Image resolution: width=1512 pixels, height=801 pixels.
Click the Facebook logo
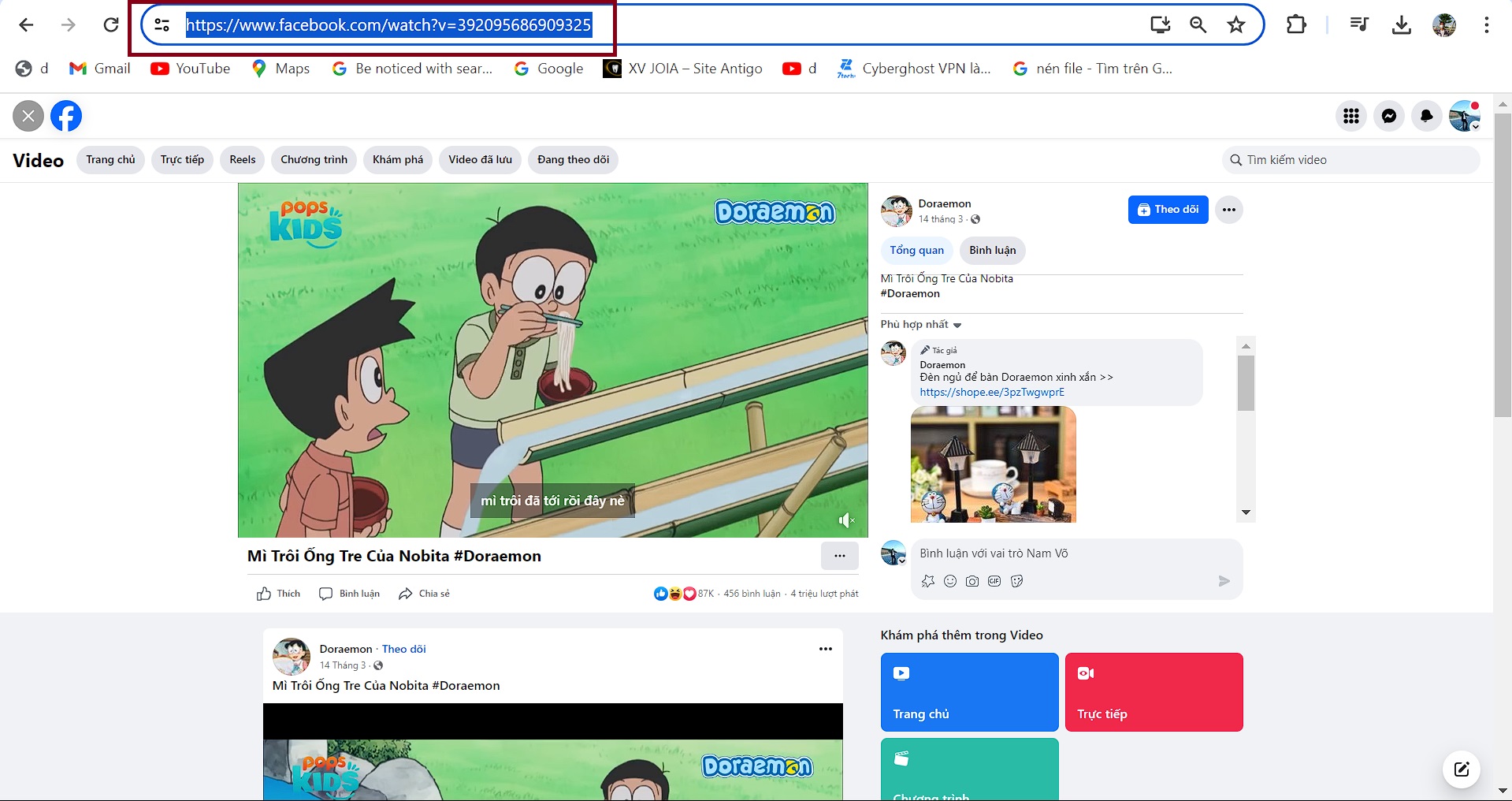(66, 116)
